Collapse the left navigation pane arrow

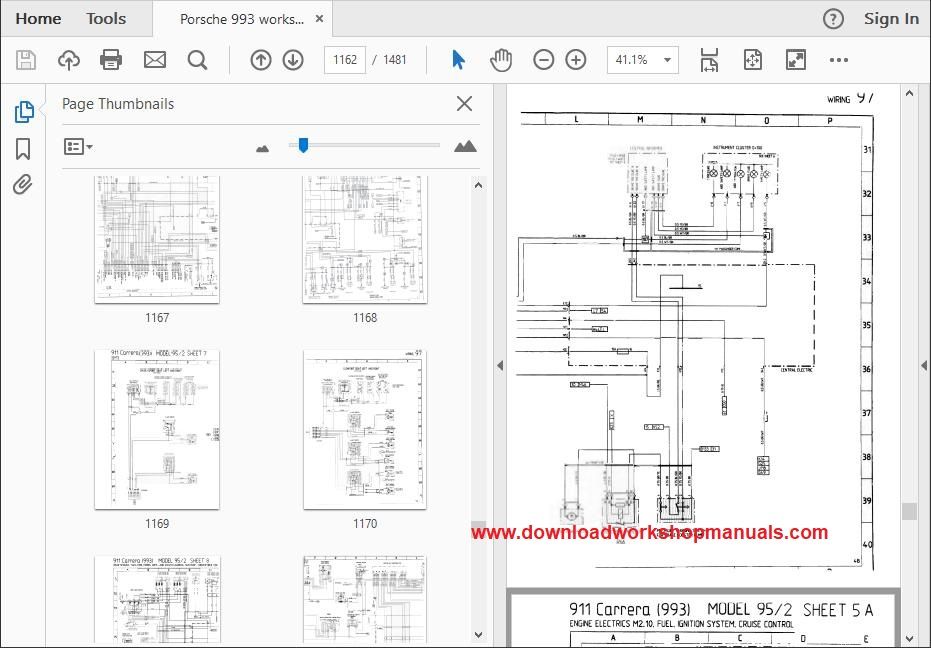tap(500, 365)
